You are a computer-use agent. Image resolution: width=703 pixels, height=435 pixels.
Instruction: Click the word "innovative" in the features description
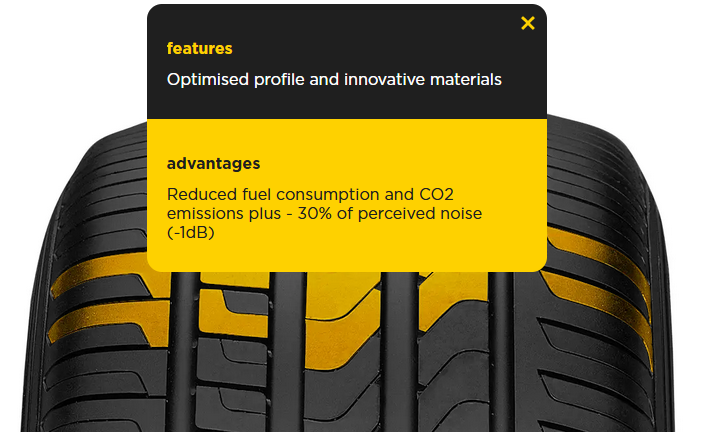385,78
